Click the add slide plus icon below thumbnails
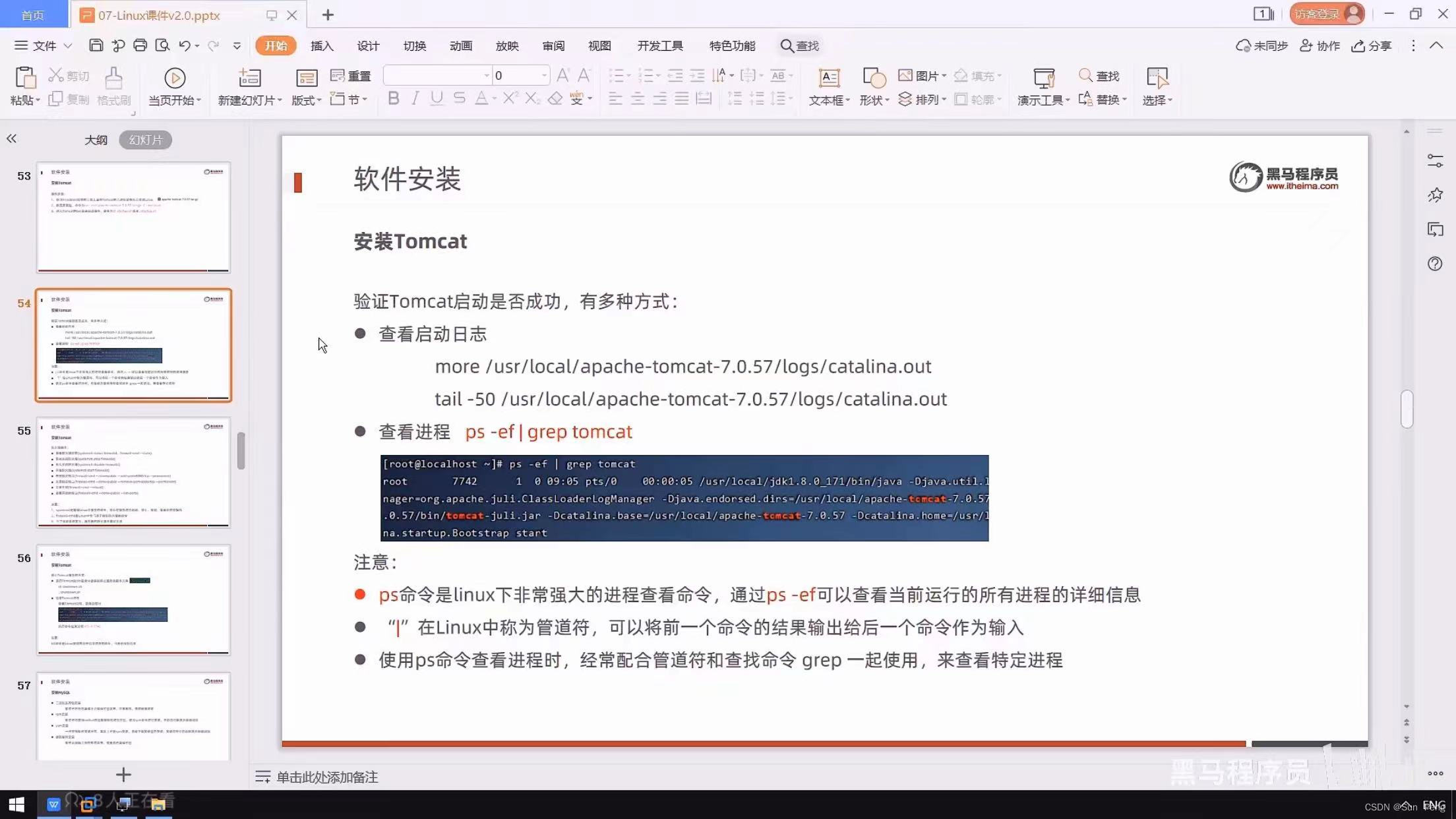Image resolution: width=1456 pixels, height=819 pixels. click(123, 774)
